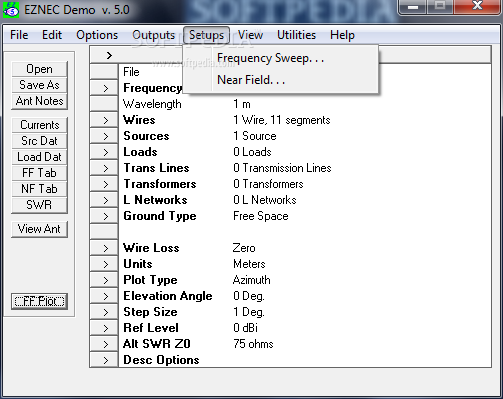Click the arrow button beside Units

click(x=104, y=264)
